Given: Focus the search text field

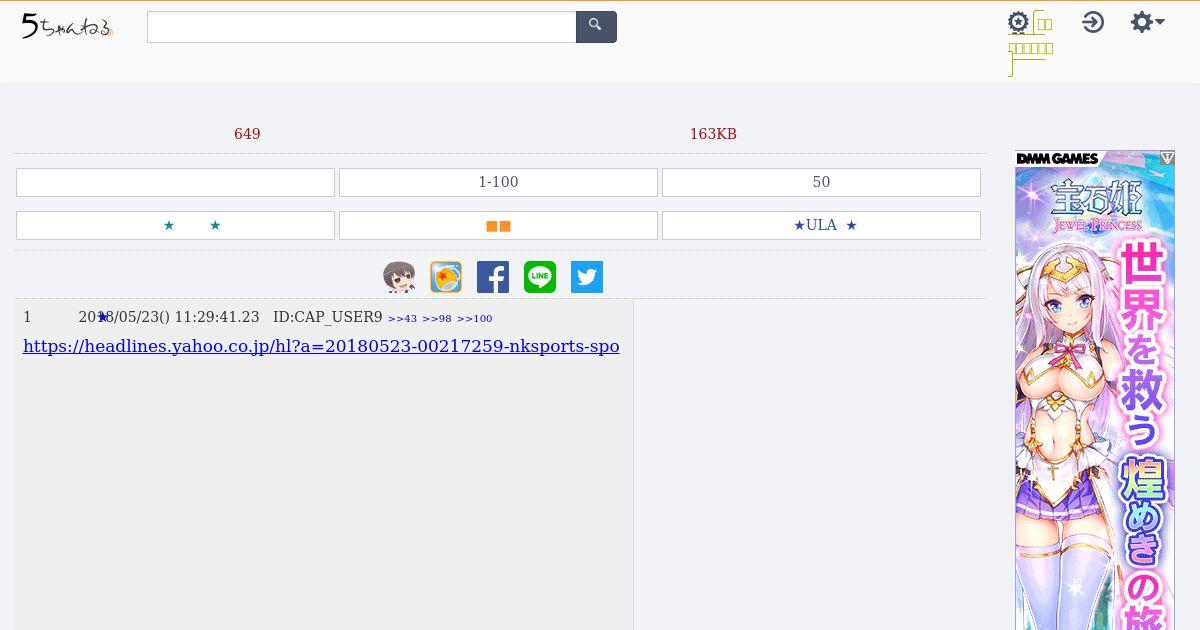Looking at the screenshot, I should (361, 27).
